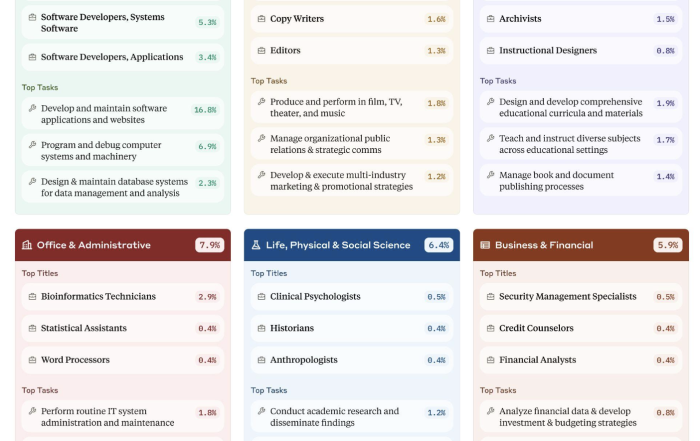The image size is (700, 441).
Task: Click the ledger icon next to Business & Financial
Action: click(485, 245)
